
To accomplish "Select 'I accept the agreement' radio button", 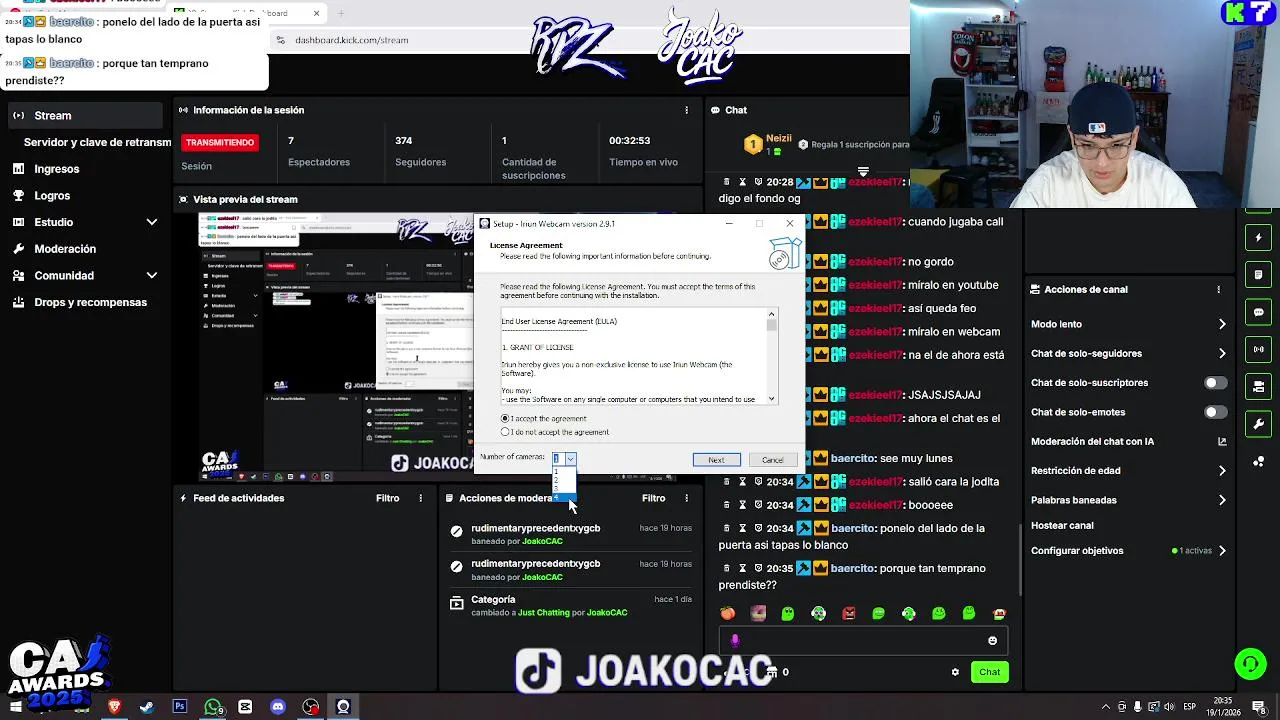I will (506, 418).
